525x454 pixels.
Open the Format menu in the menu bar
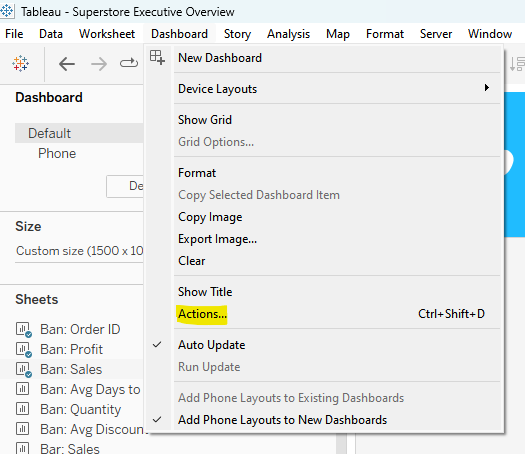[x=385, y=34]
